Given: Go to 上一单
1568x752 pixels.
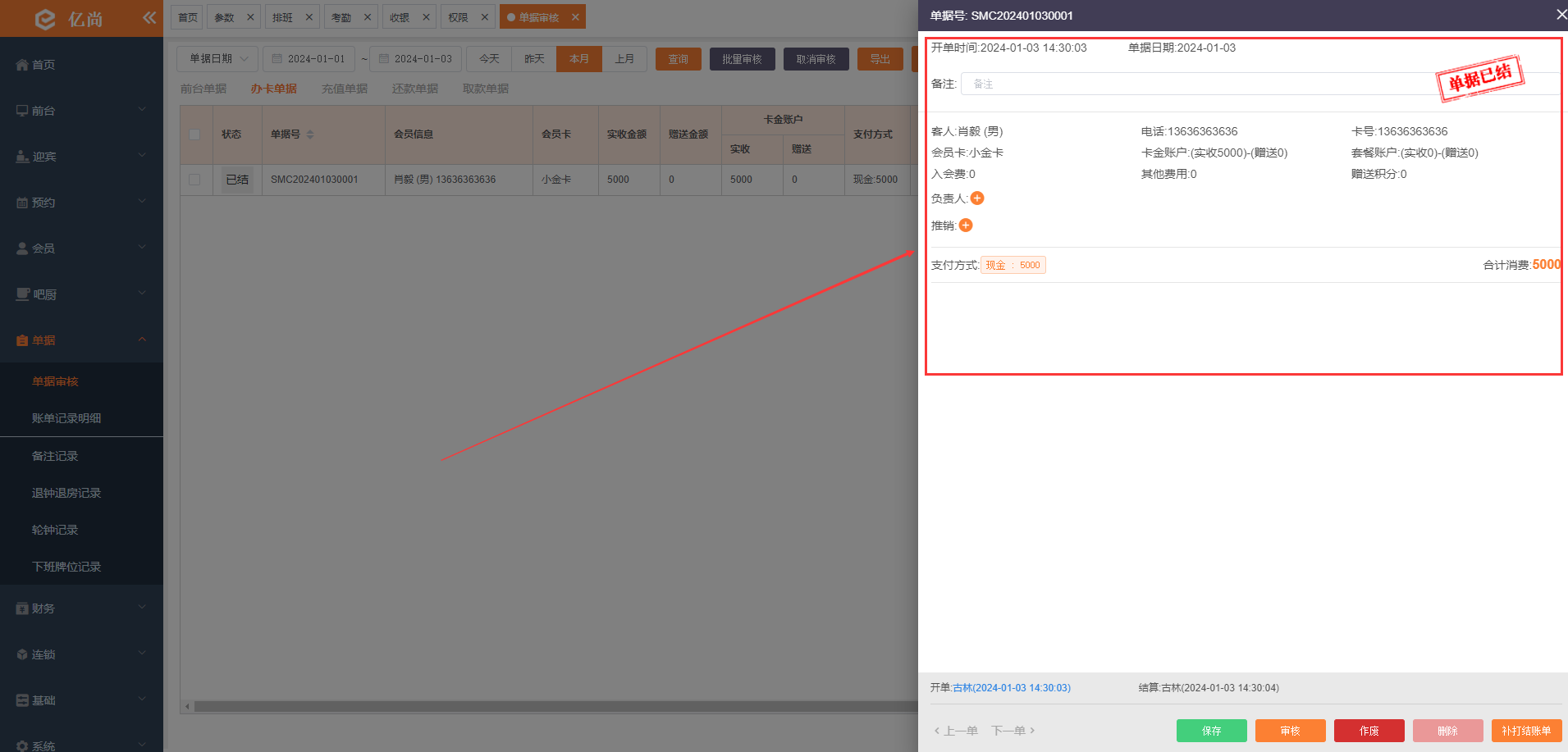Looking at the screenshot, I should 956,731.
